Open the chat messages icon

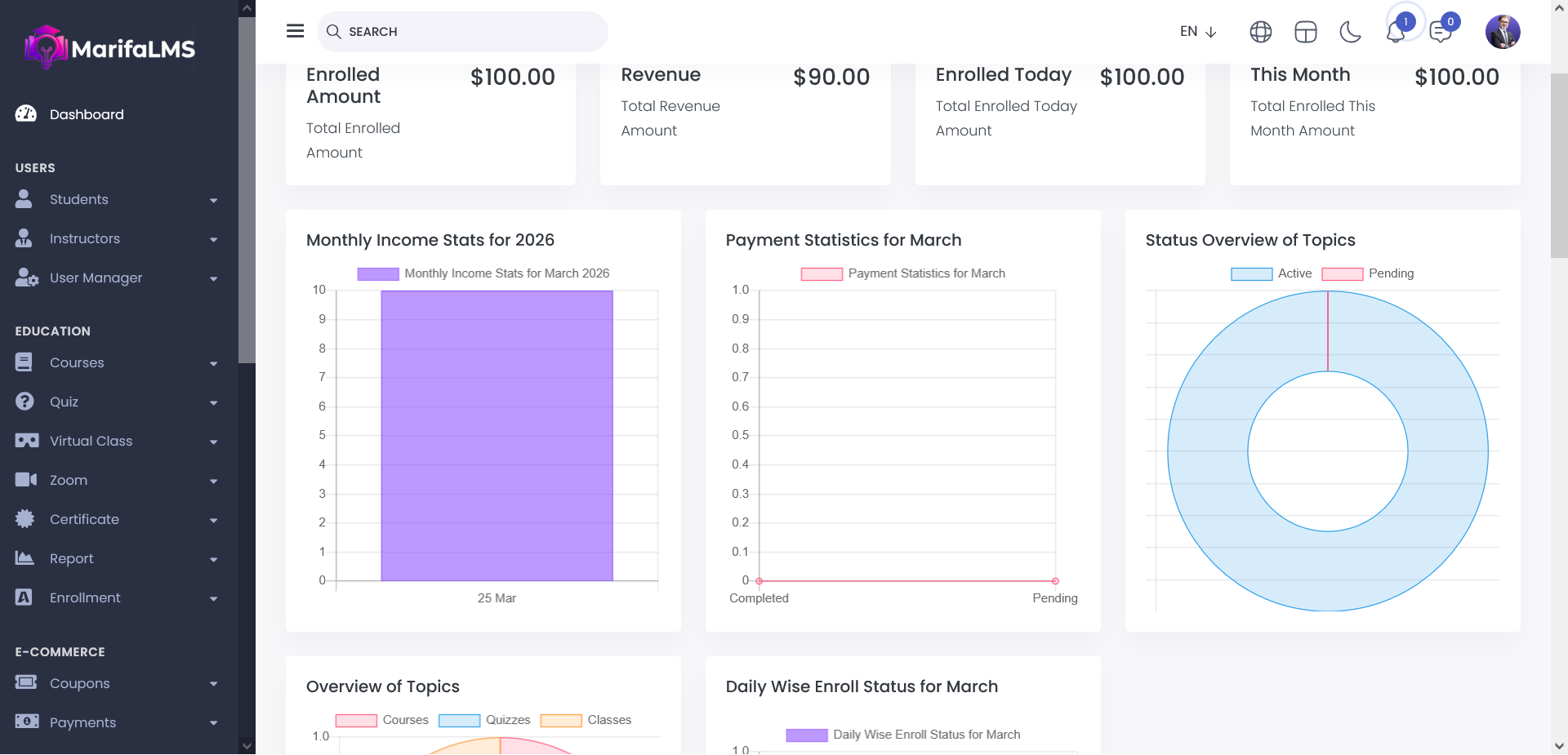click(1441, 33)
